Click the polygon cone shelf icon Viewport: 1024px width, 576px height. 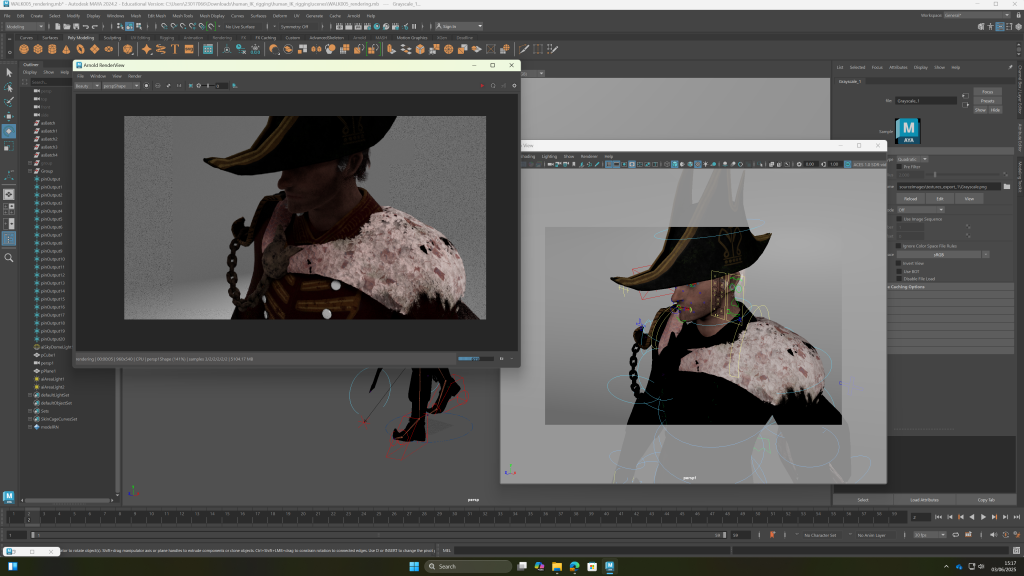tap(66, 49)
